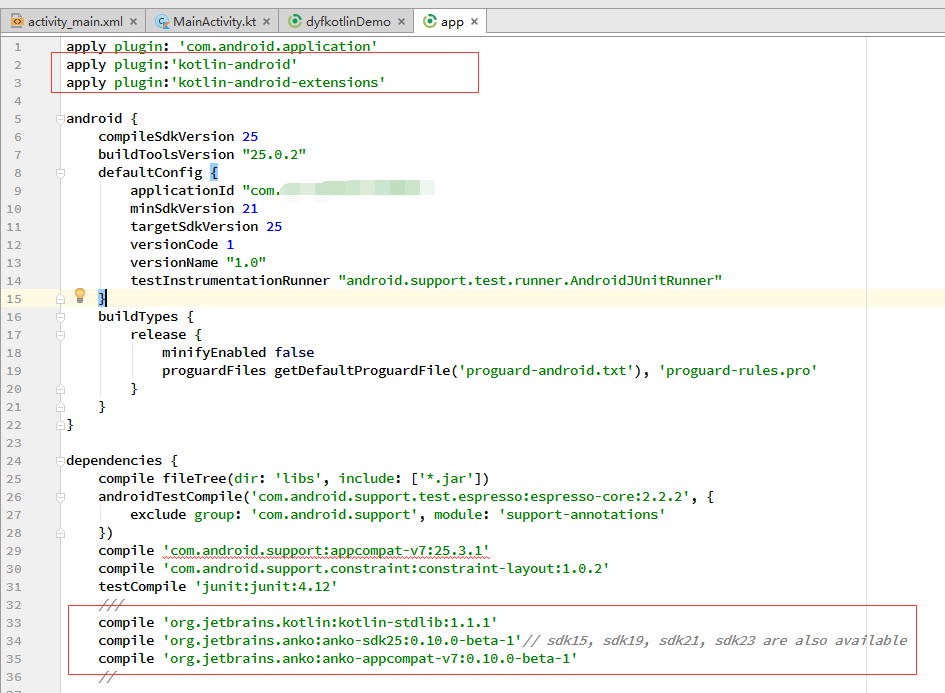This screenshot has height=693, width=945.
Task: Collapse the android block fold marker
Action: coord(60,119)
